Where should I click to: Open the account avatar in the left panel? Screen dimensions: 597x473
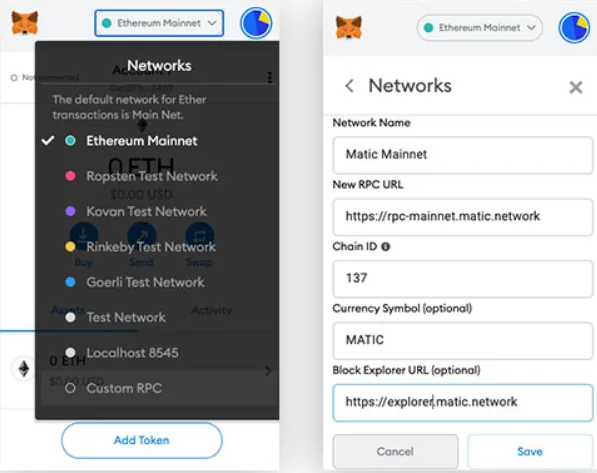pyautogui.click(x=256, y=24)
